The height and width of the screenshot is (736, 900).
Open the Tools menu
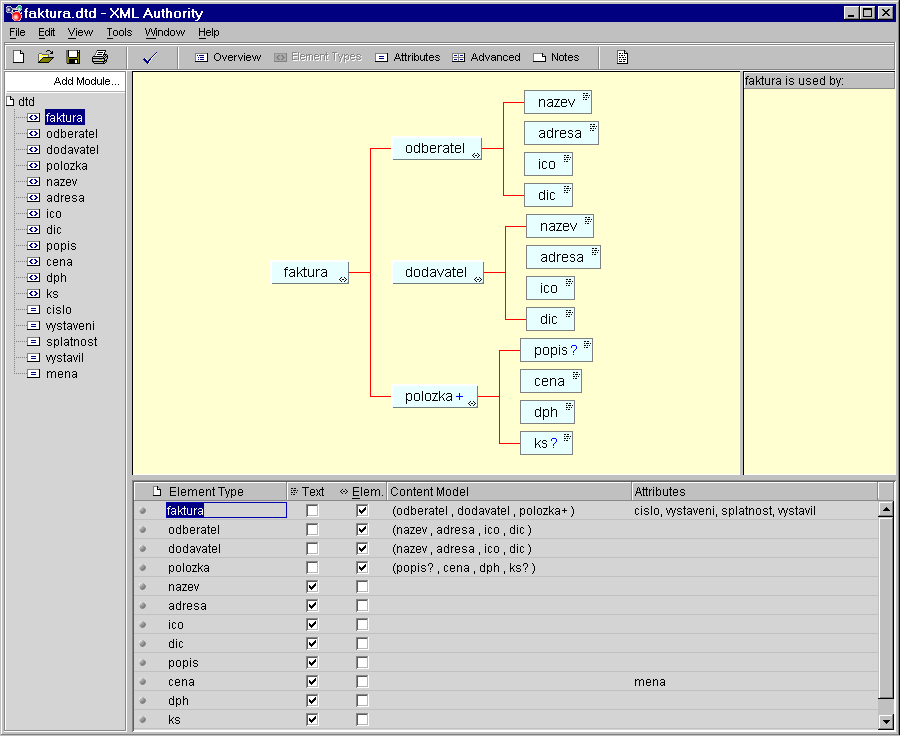point(119,32)
